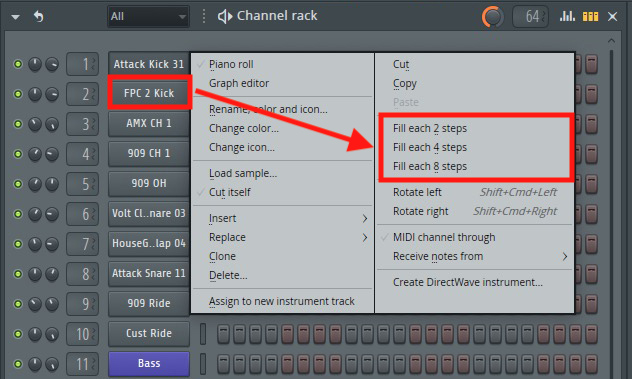This screenshot has width=632, height=379.
Task: Select the 909 OH channel button
Action: pyautogui.click(x=149, y=183)
